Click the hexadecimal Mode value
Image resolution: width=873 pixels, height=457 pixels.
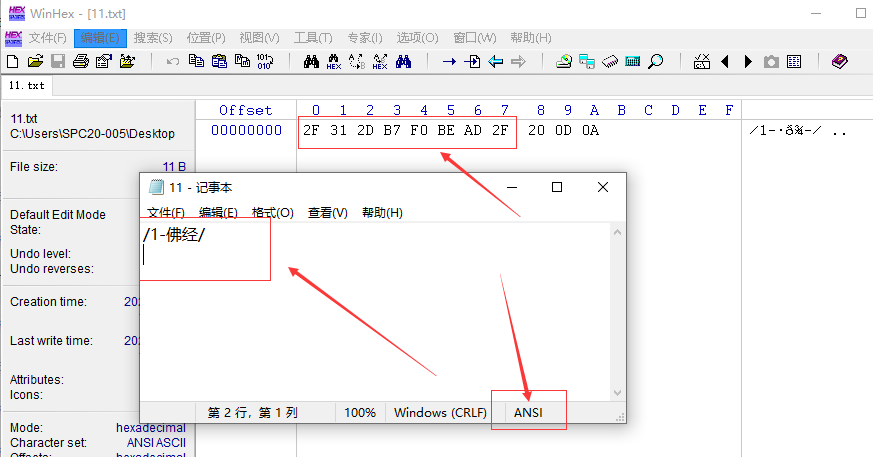[x=151, y=427]
